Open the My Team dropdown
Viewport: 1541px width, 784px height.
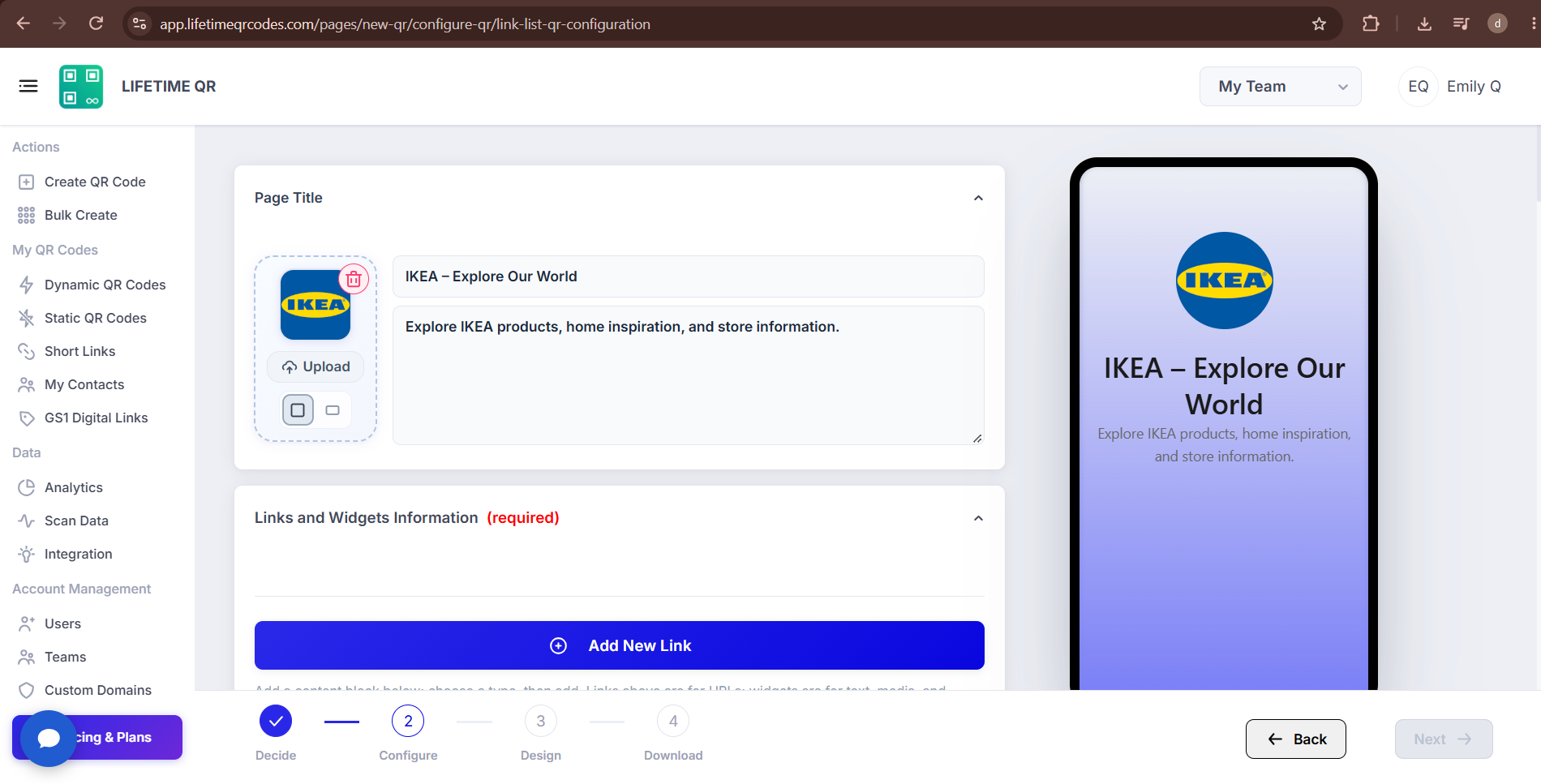(x=1281, y=87)
